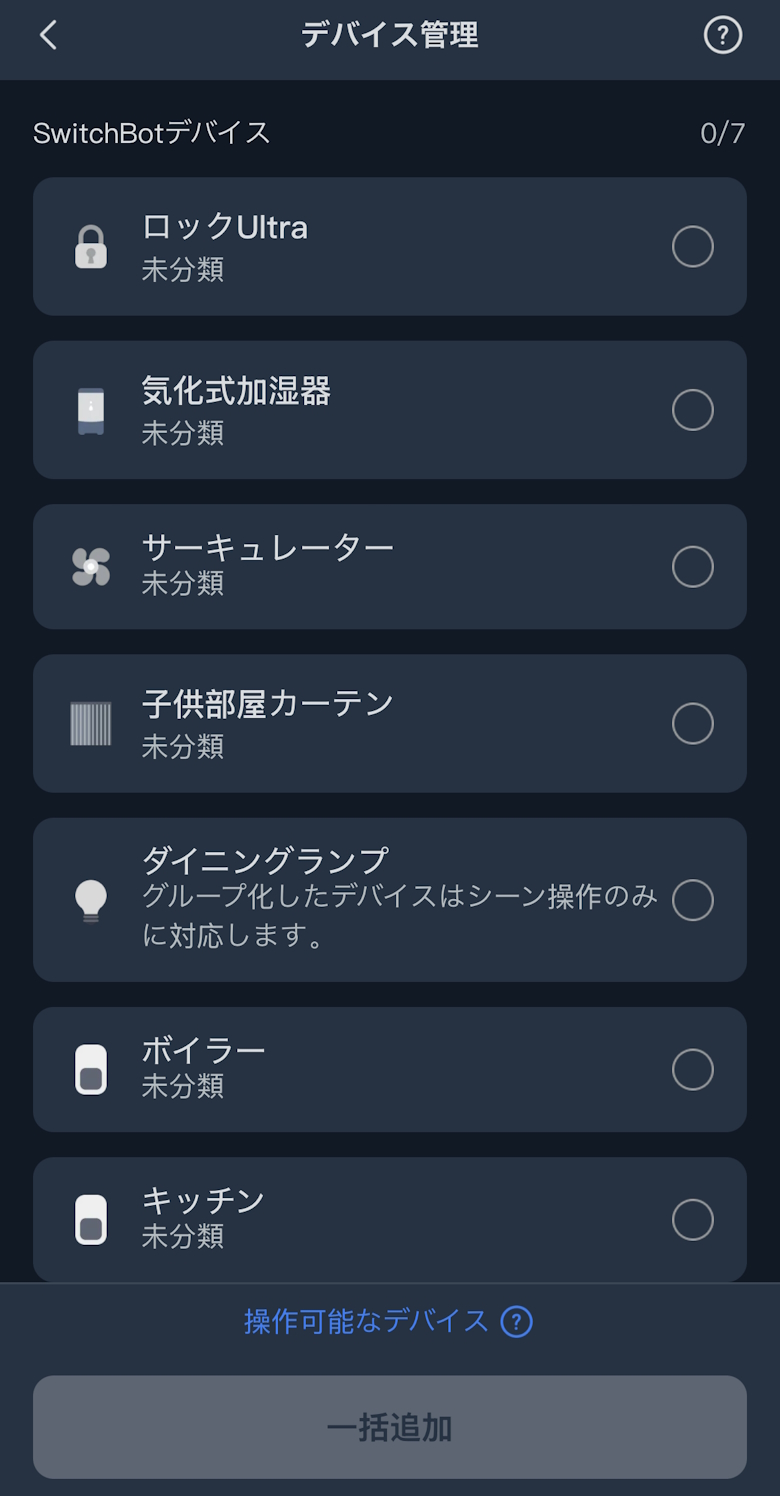The image size is (780, 1496).
Task: Select the 気化式加湿器 radio button
Action: pyautogui.click(x=693, y=410)
